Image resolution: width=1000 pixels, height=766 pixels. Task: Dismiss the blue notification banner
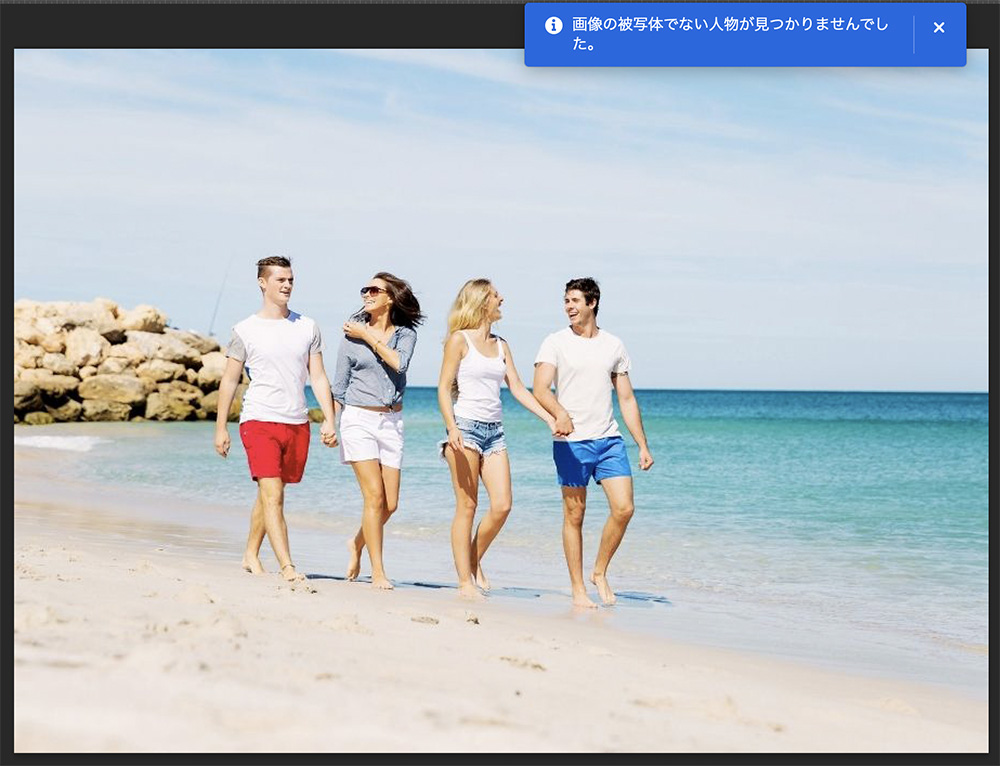tap(938, 28)
